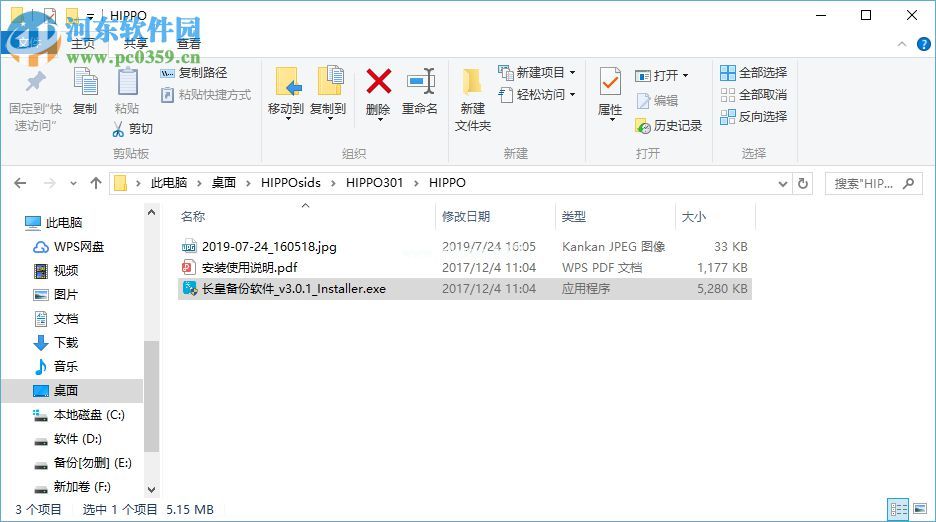Refresh the current folder view
The height and width of the screenshot is (522, 936).
click(803, 183)
